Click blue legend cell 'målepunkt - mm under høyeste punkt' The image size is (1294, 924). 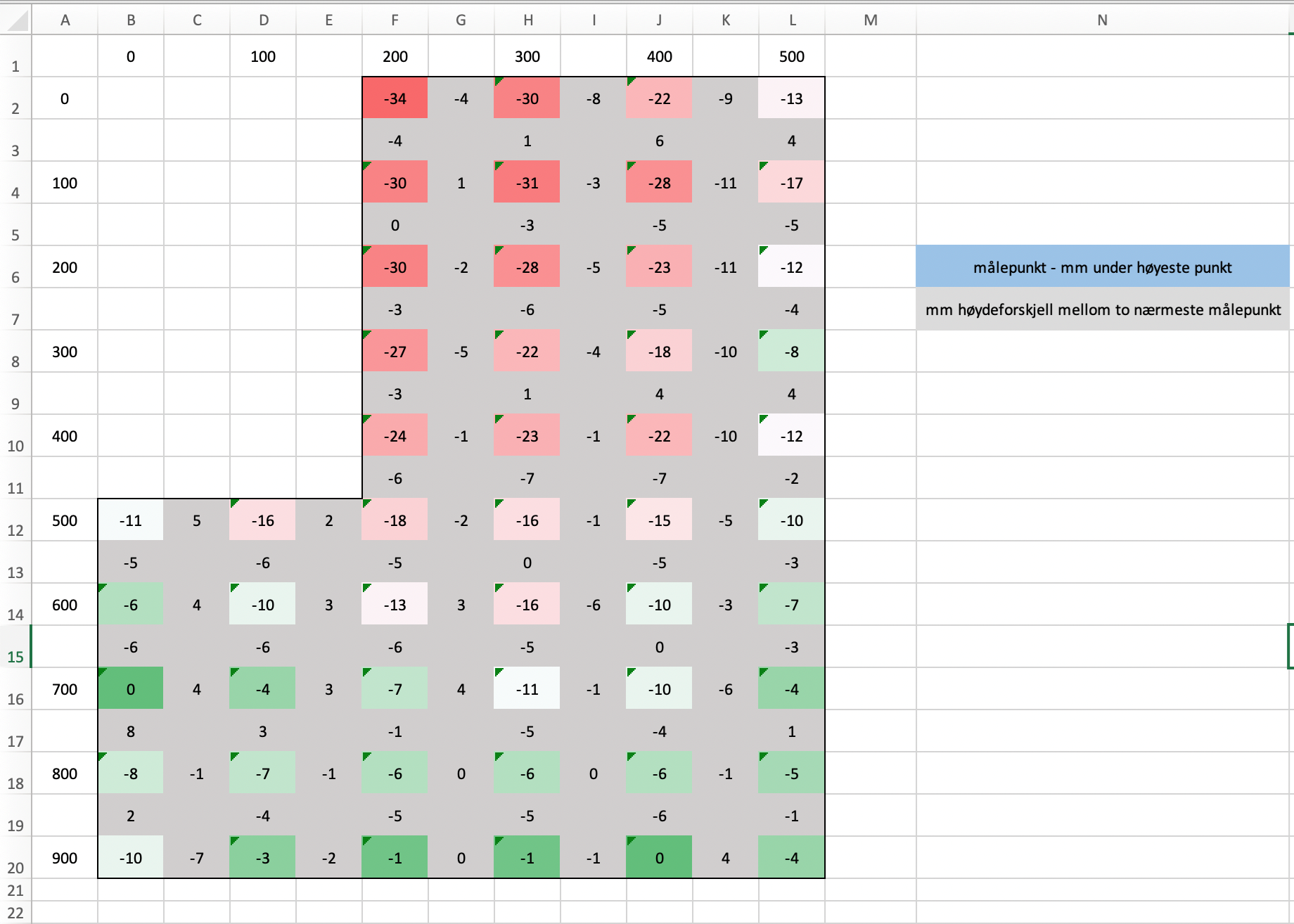tap(1102, 267)
